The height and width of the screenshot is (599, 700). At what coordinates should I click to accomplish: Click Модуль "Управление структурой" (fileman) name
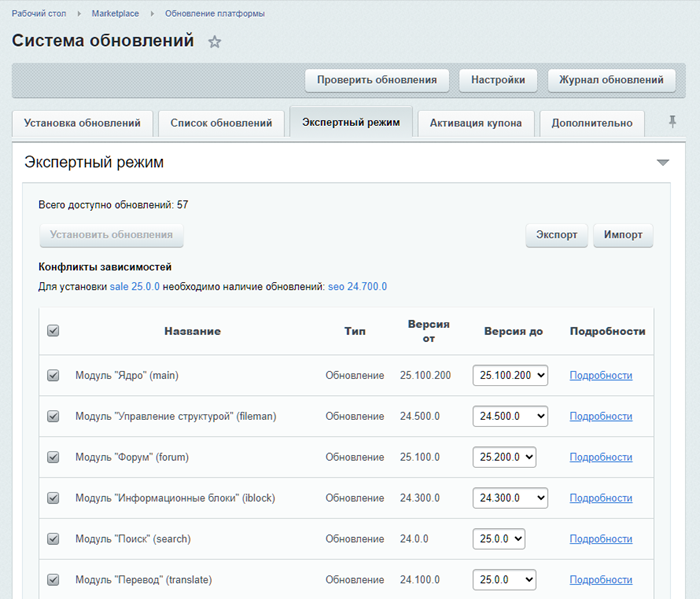click(x=176, y=416)
